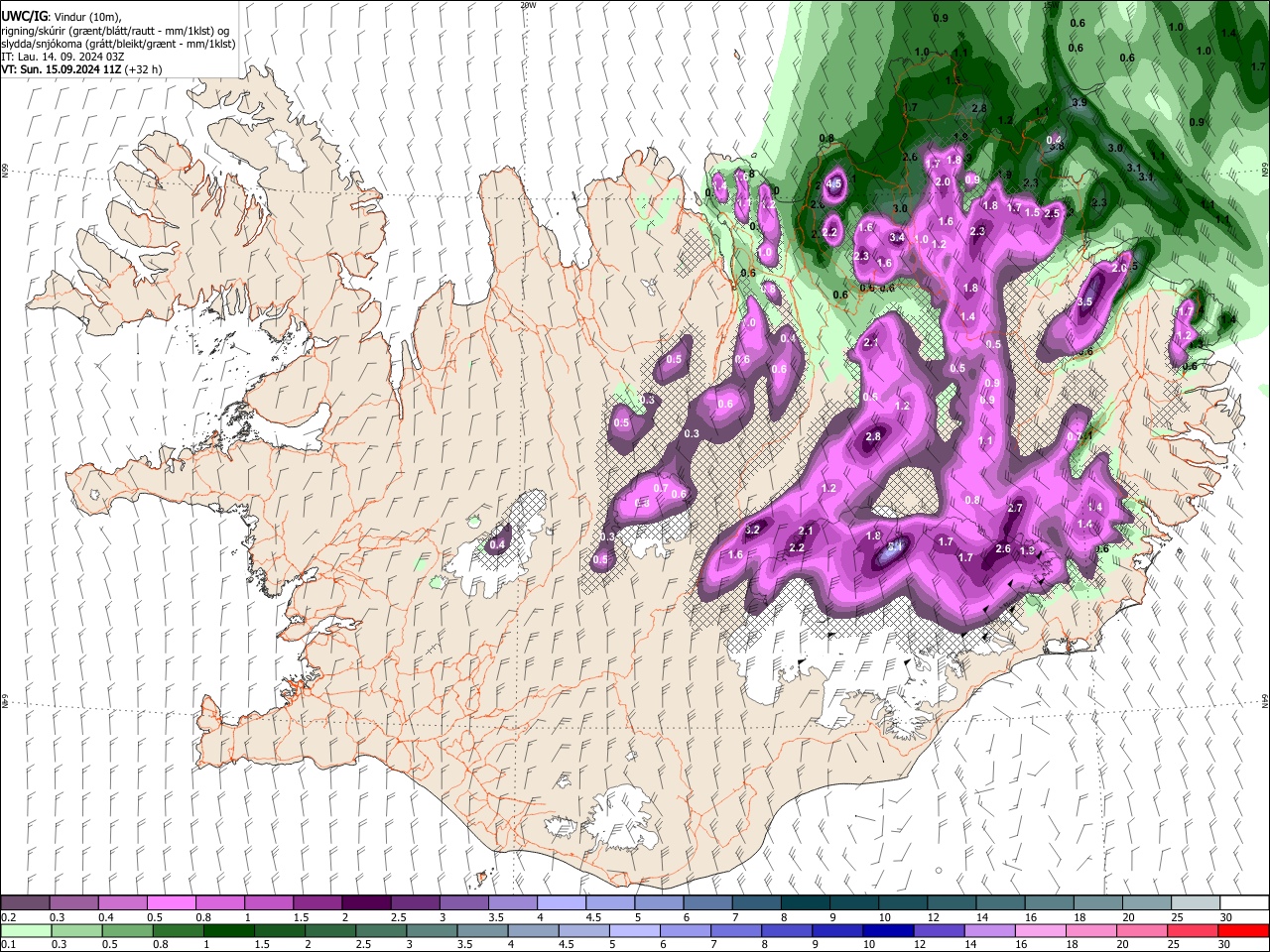
Task: Click the header line starting 'rigning/skúrir (grænt/blátt/rautt'
Action: pyautogui.click(x=116, y=31)
